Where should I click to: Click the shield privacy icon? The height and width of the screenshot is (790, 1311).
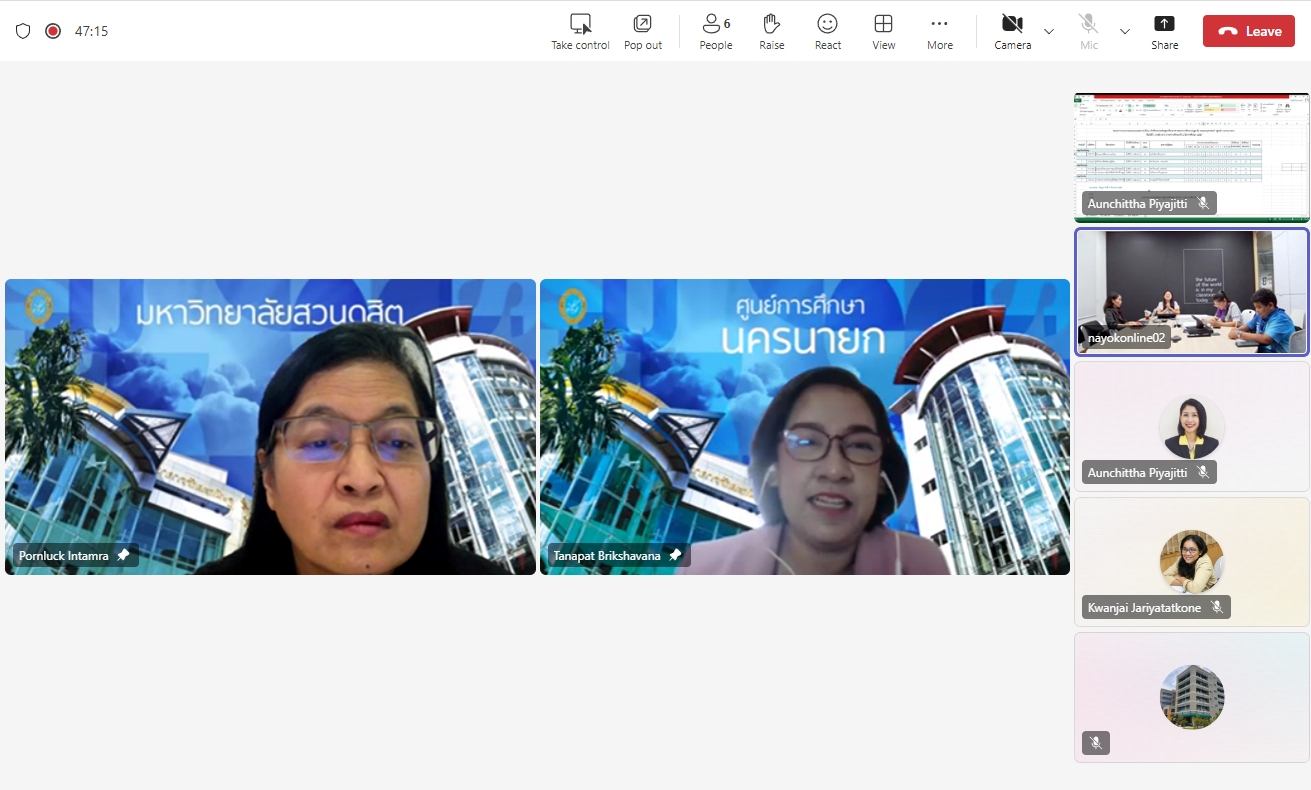tap(23, 31)
